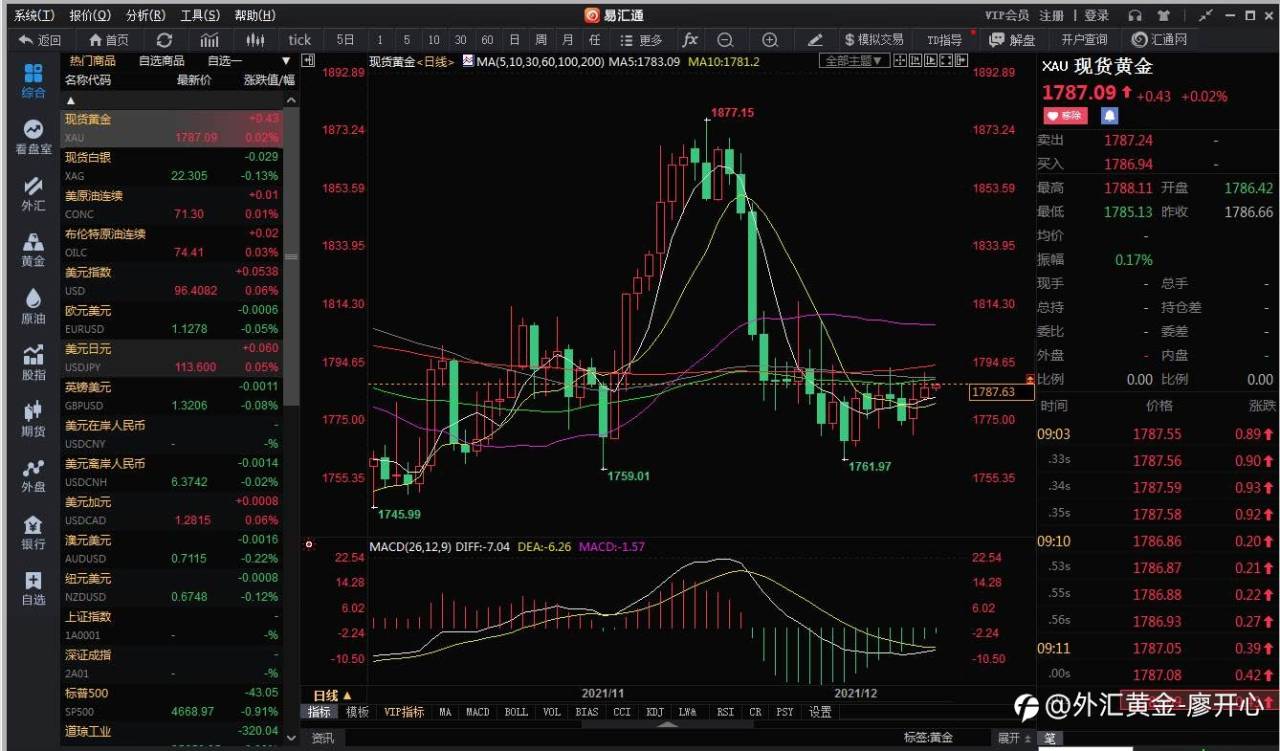Expand the 日线 period selector below chart
The height and width of the screenshot is (751, 1280).
tap(332, 695)
